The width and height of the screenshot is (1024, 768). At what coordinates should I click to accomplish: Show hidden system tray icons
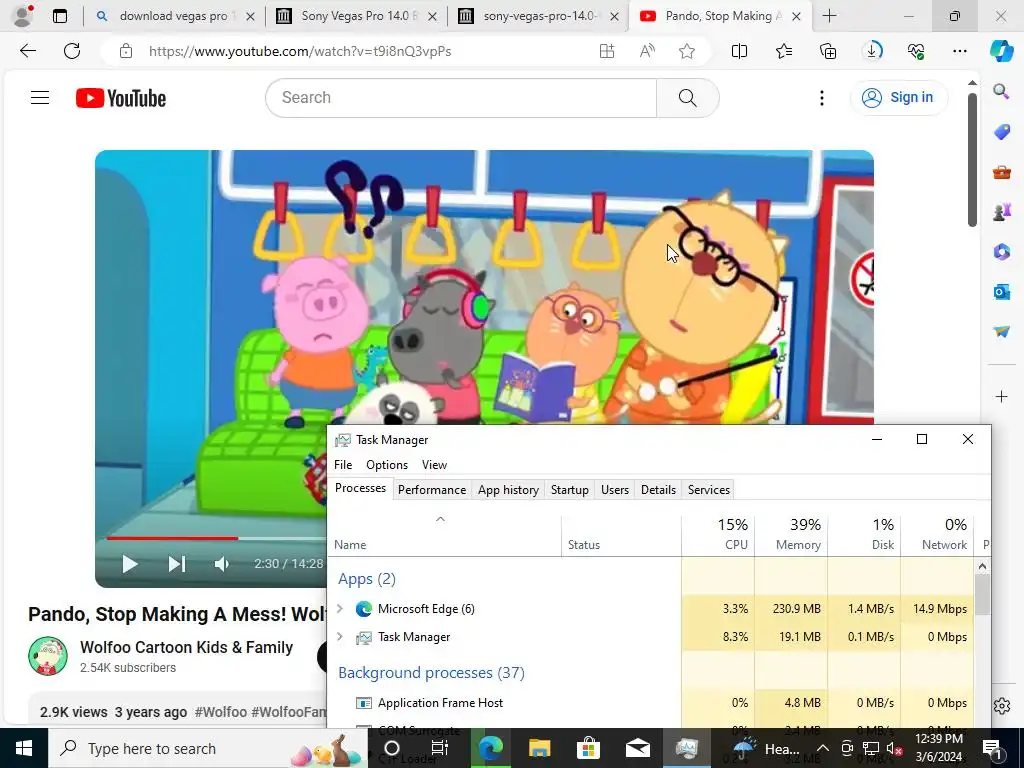click(x=823, y=748)
